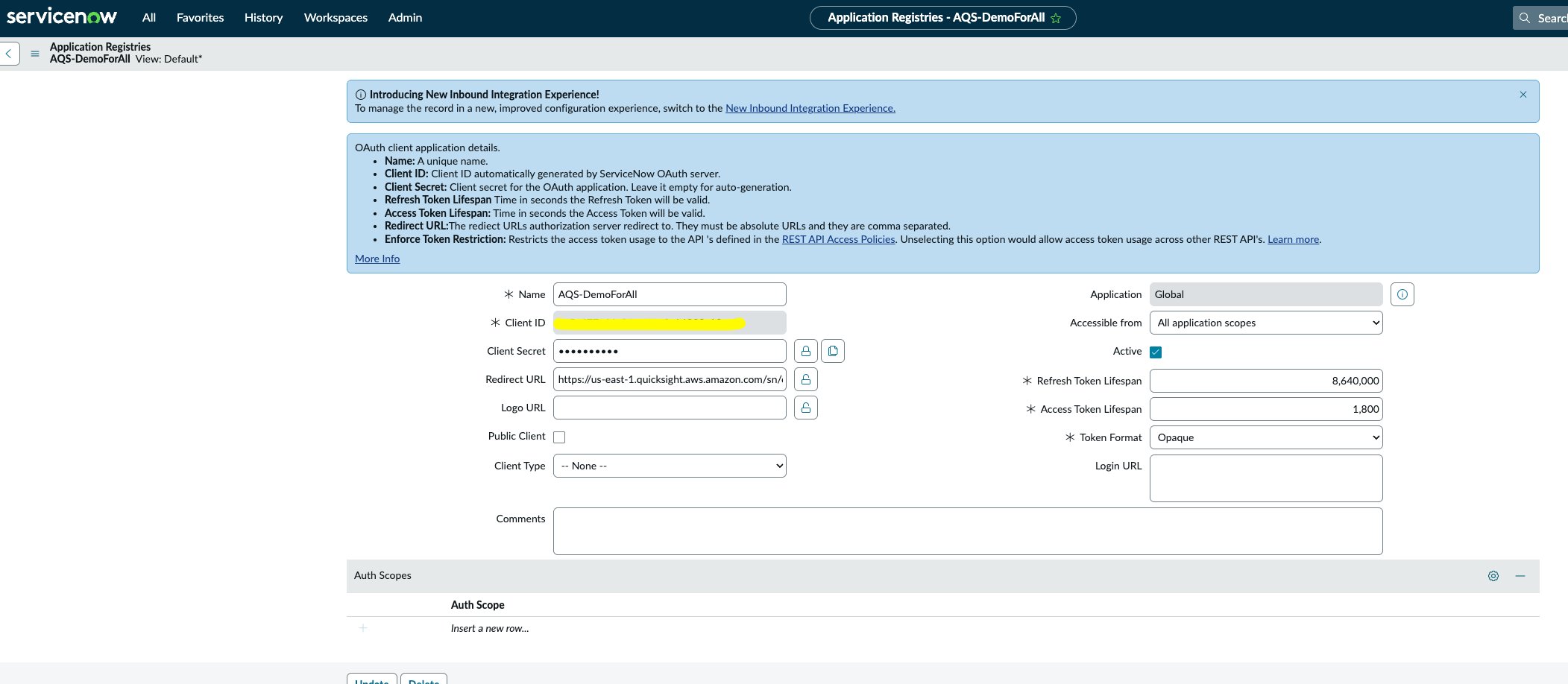The image size is (1568, 684).
Task: Unlock the Logo URL field
Action: 806,408
